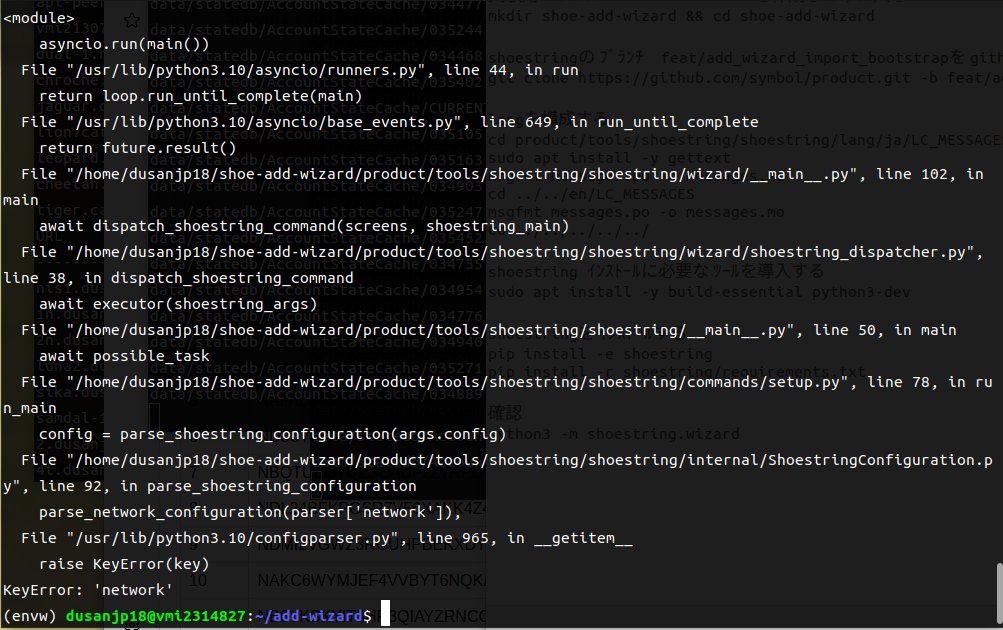This screenshot has height=630, width=1003.
Task: Click the green "dusanjp18@vmi2314827" prompt text
Action: coord(155,616)
